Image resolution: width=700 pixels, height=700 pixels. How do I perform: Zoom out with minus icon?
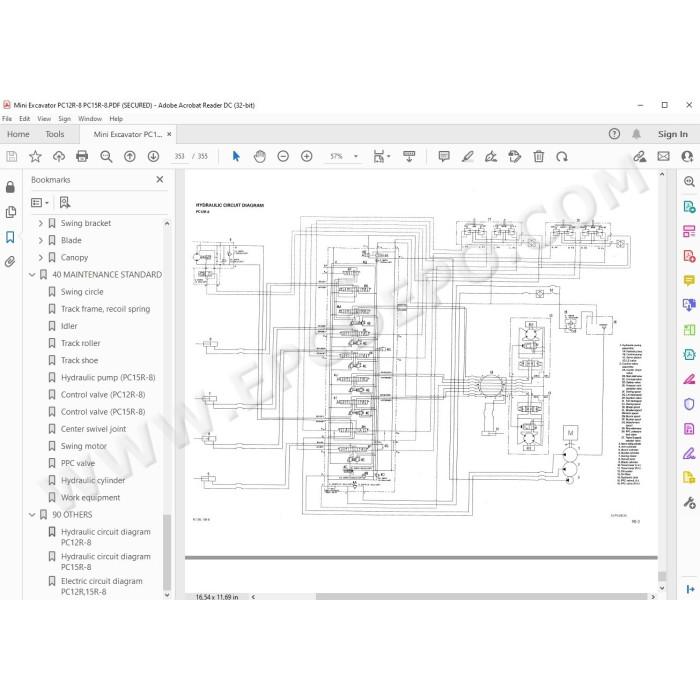[283, 156]
